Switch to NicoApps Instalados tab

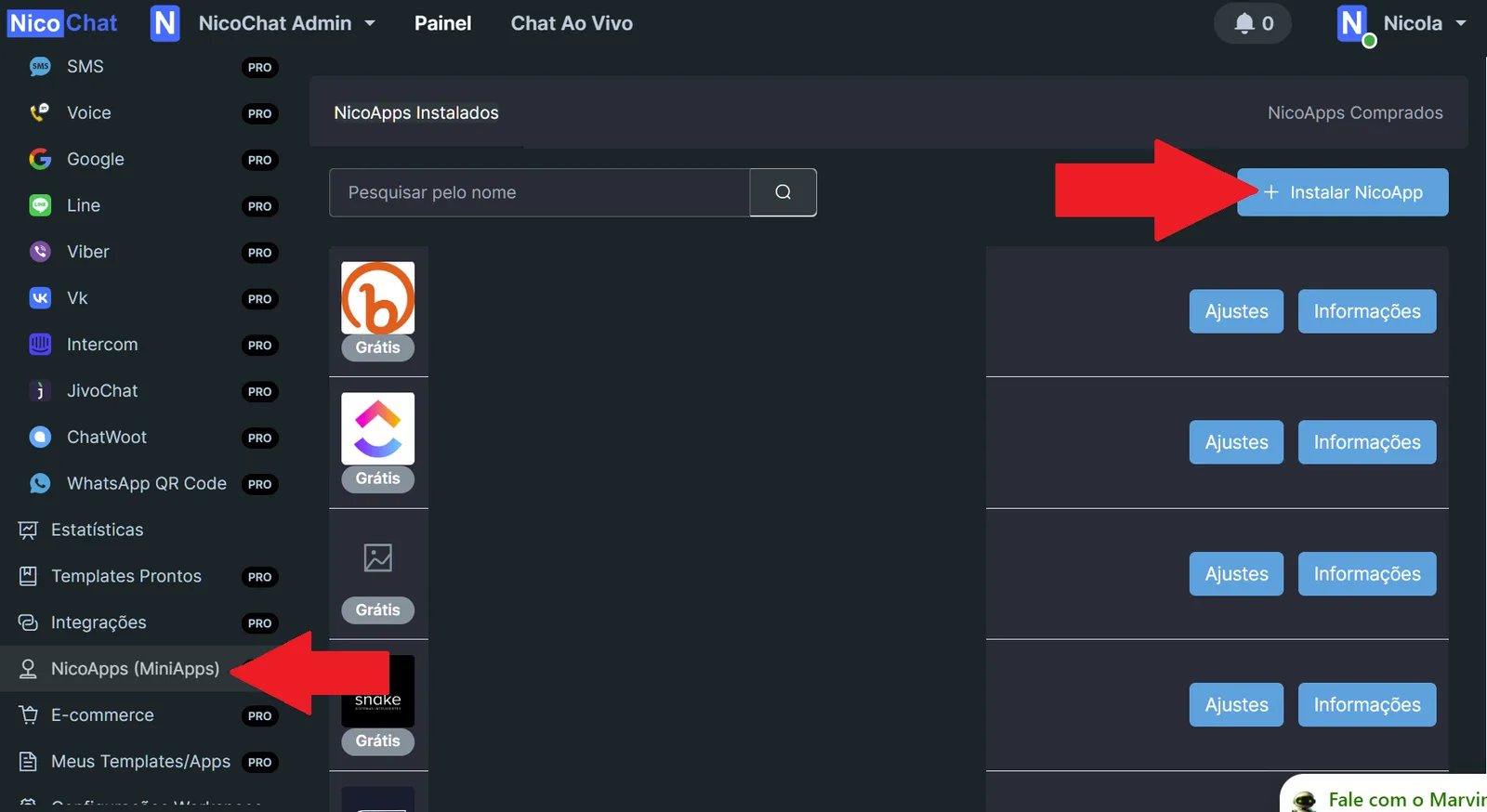coord(416,112)
